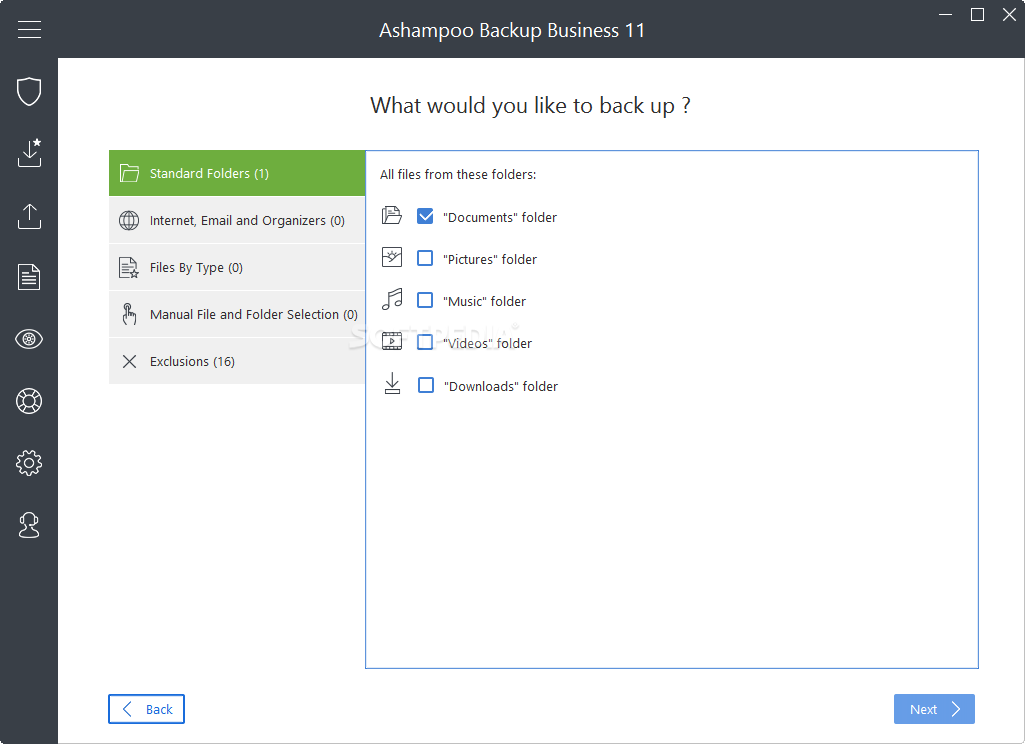
Task: Click "All files from these folders:" text
Action: (458, 175)
